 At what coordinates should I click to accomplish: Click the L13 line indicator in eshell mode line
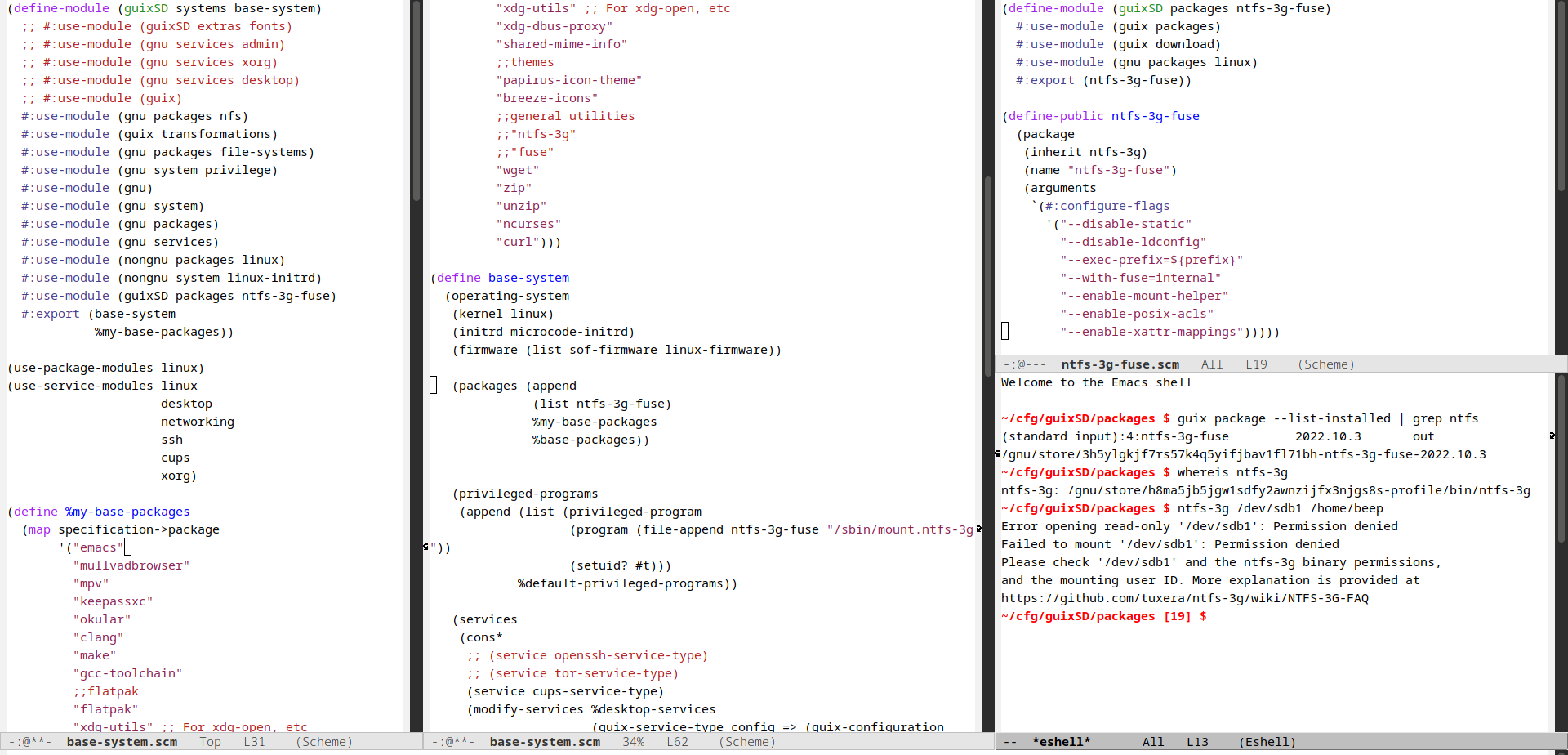point(1197,742)
